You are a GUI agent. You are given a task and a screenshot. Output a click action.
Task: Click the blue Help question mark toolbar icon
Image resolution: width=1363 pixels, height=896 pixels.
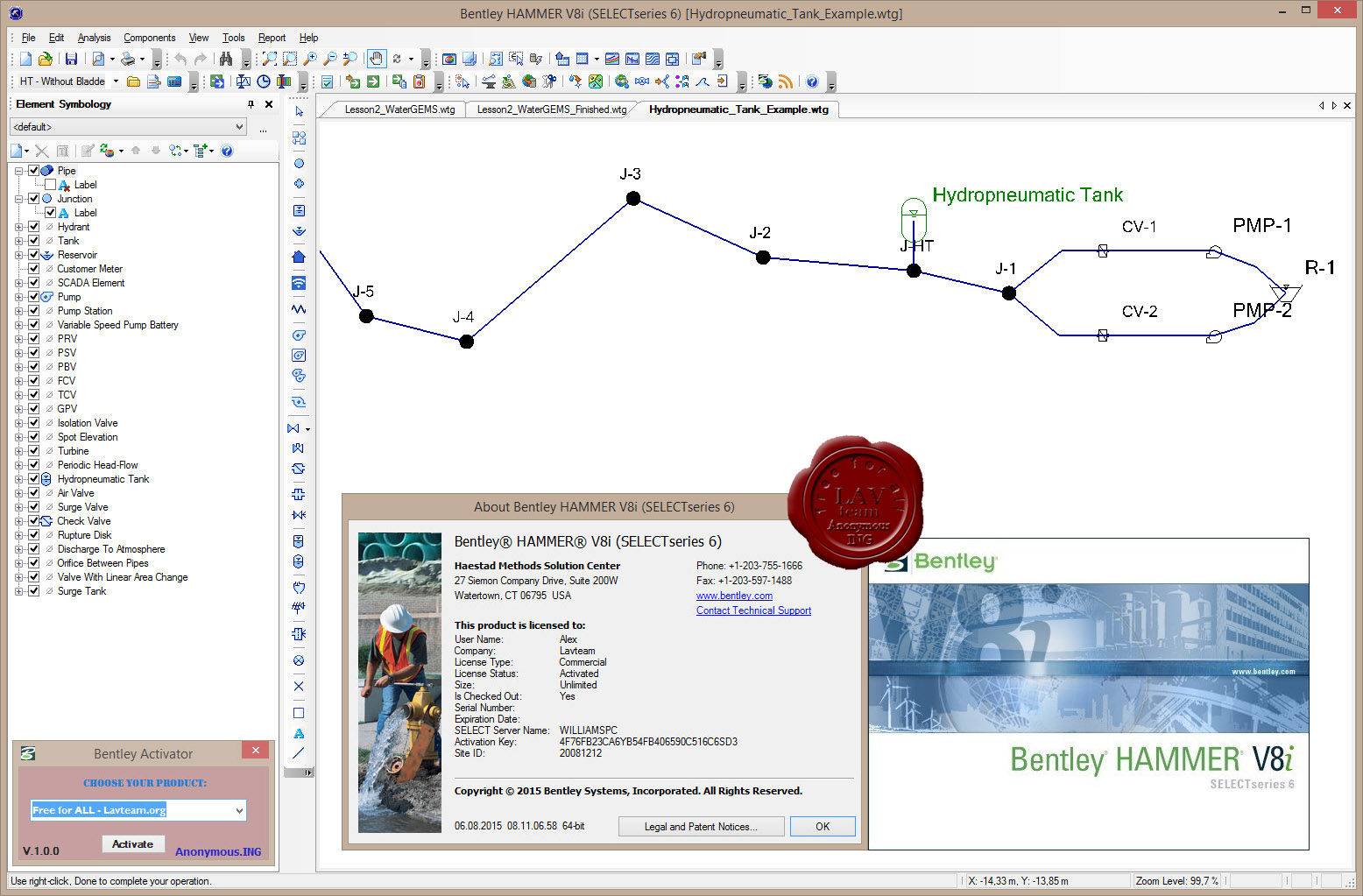coord(812,81)
